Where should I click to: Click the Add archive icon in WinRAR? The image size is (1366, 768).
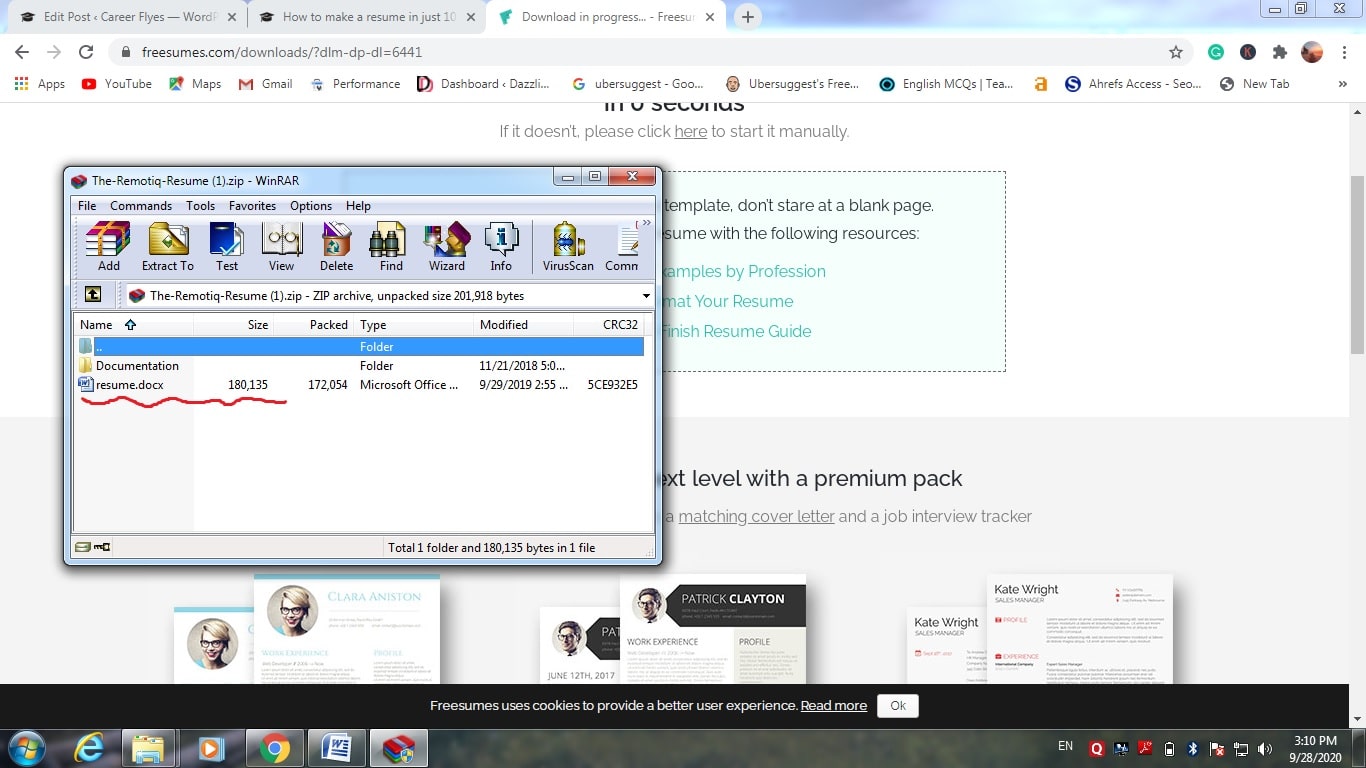[108, 246]
